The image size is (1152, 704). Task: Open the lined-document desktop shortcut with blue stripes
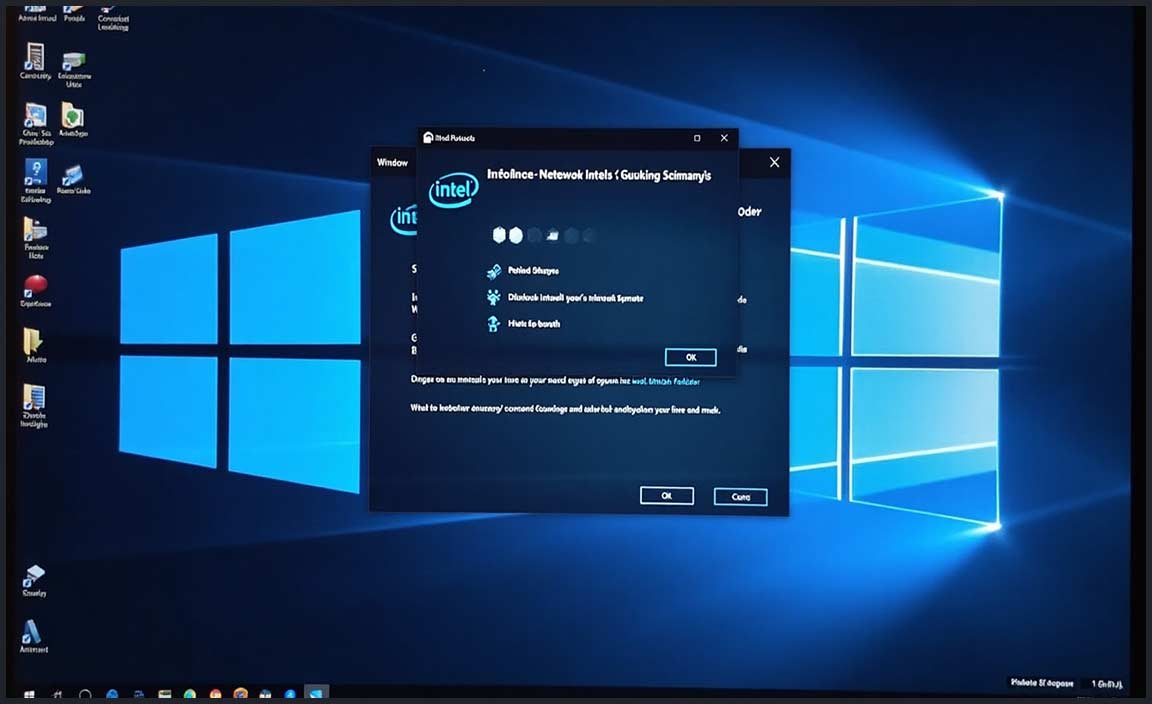click(x=34, y=397)
